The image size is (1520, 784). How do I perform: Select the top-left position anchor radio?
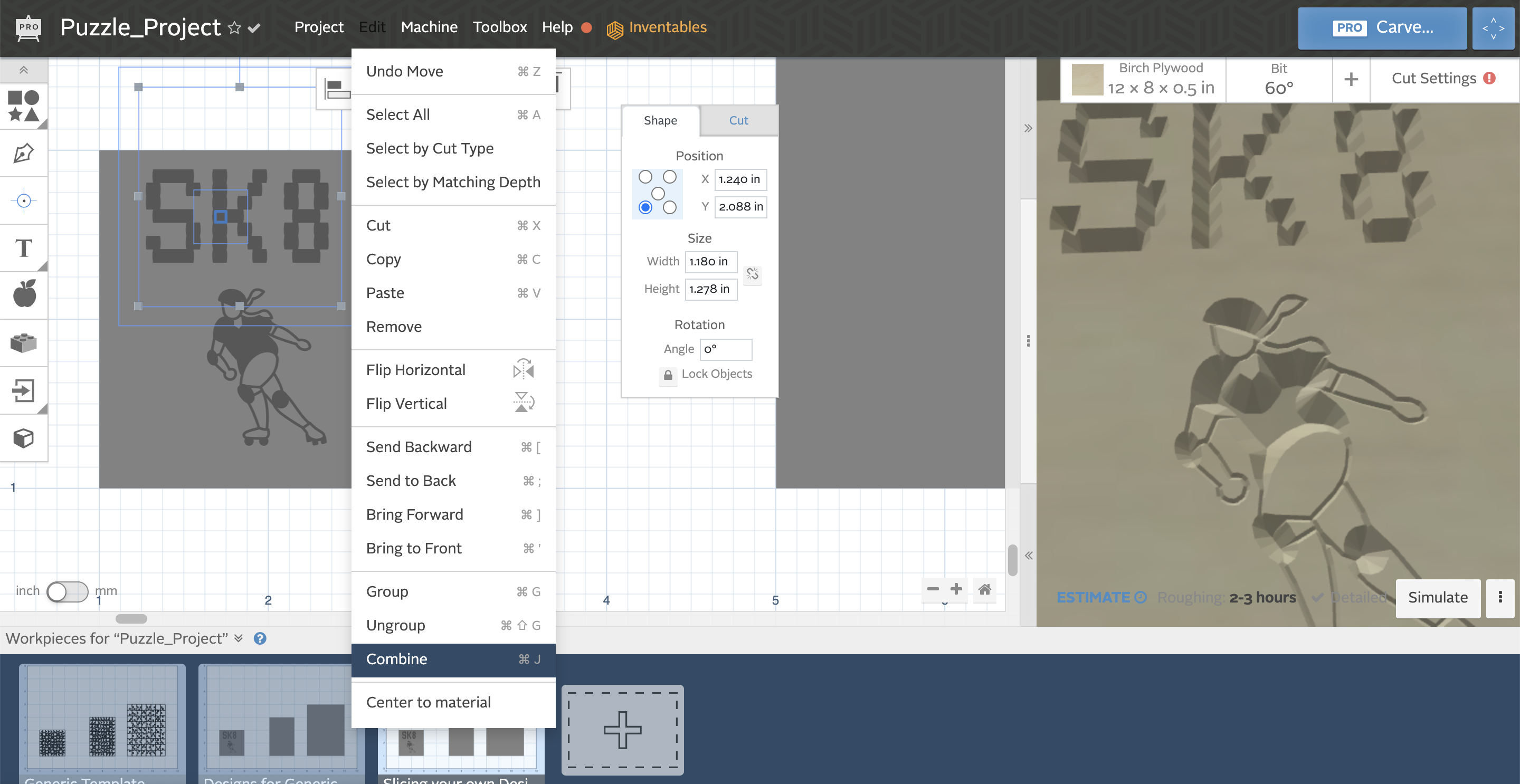point(645,177)
